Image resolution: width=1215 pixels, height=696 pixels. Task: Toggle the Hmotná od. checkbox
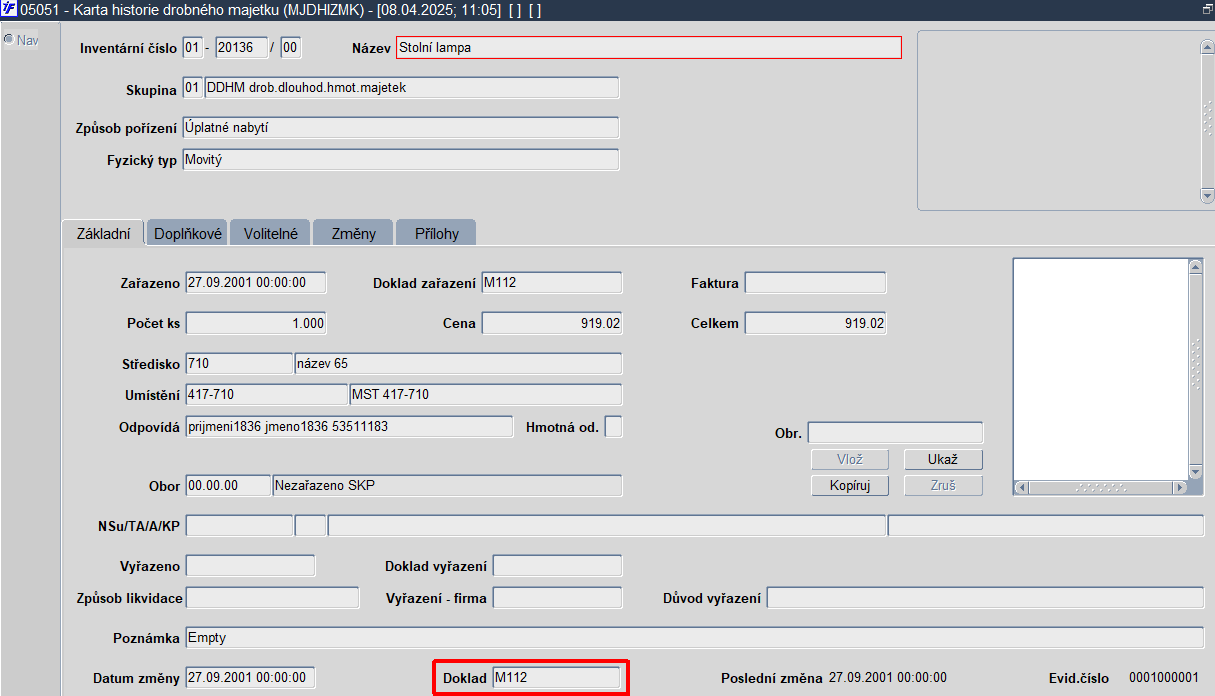[x=614, y=427]
